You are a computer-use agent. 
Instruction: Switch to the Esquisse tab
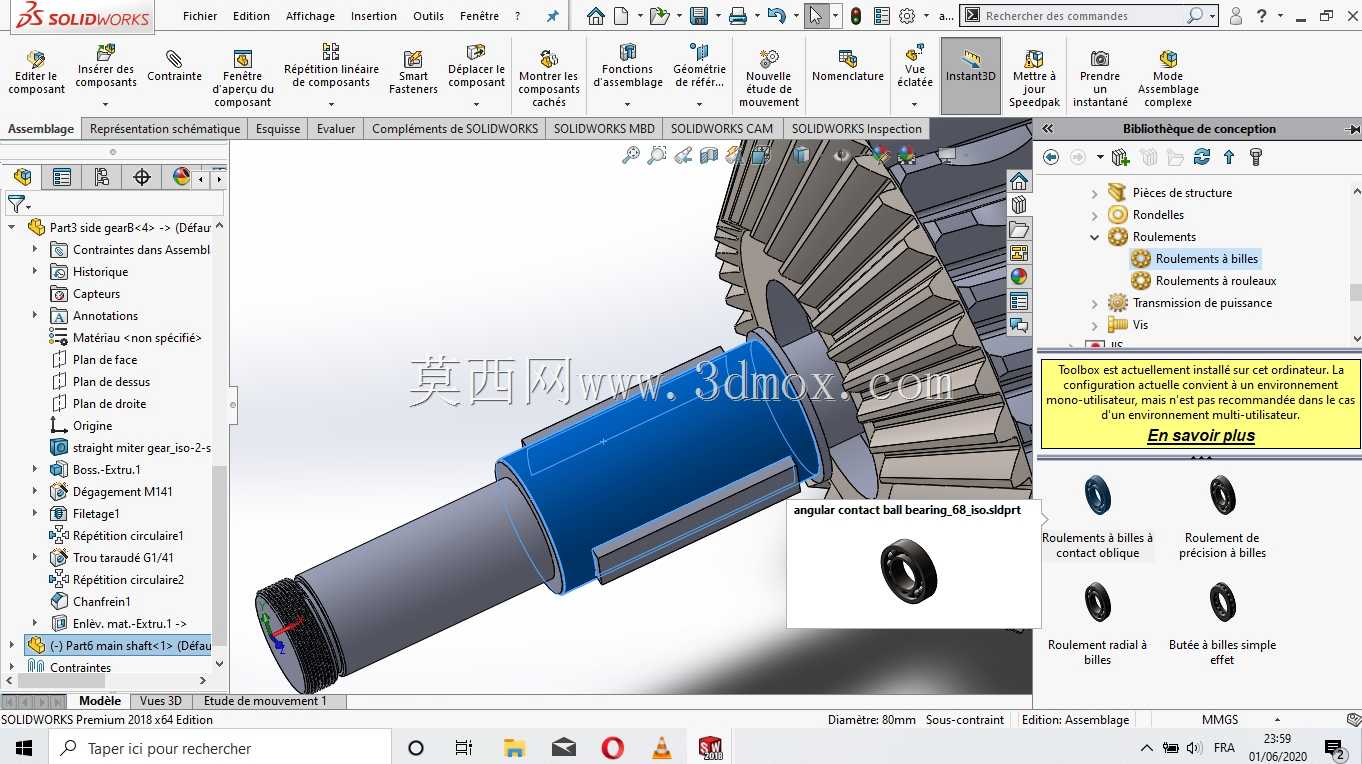pos(278,128)
